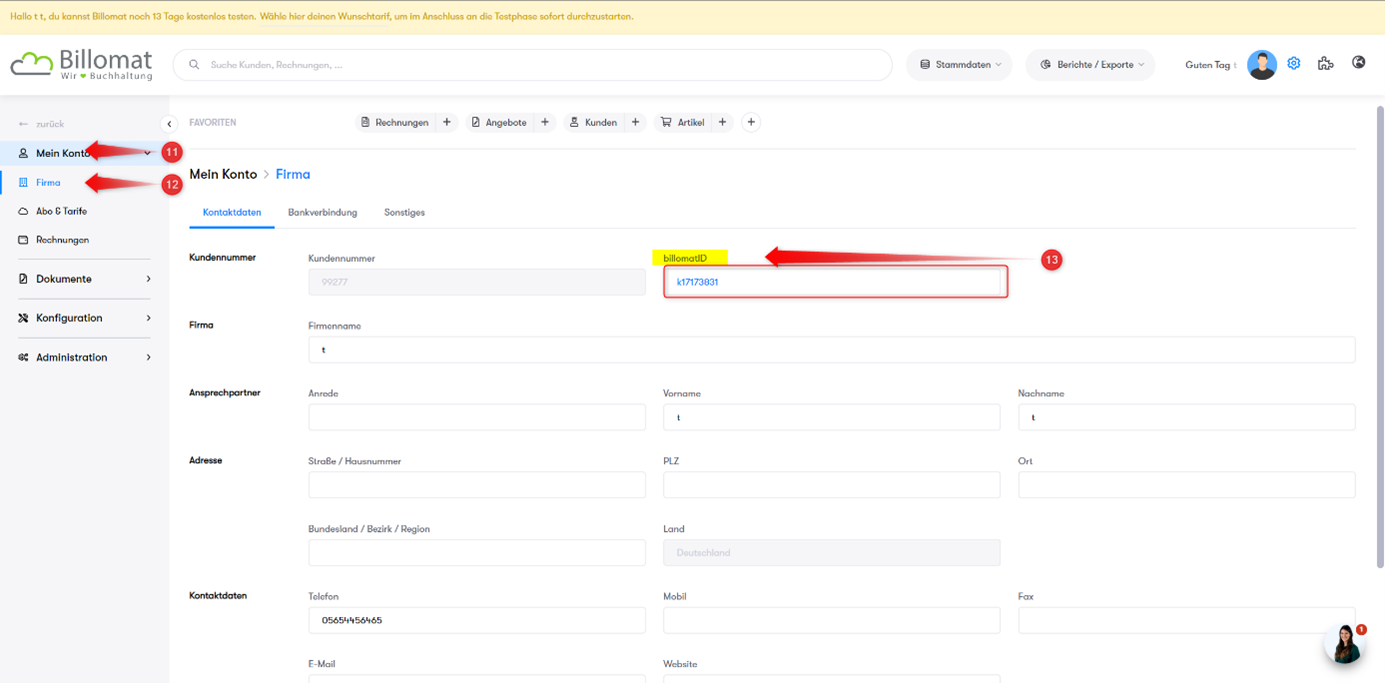Viewport: 1385px width, 683px height.
Task: Add a new favorite with the last plus button
Action: pyautogui.click(x=751, y=122)
